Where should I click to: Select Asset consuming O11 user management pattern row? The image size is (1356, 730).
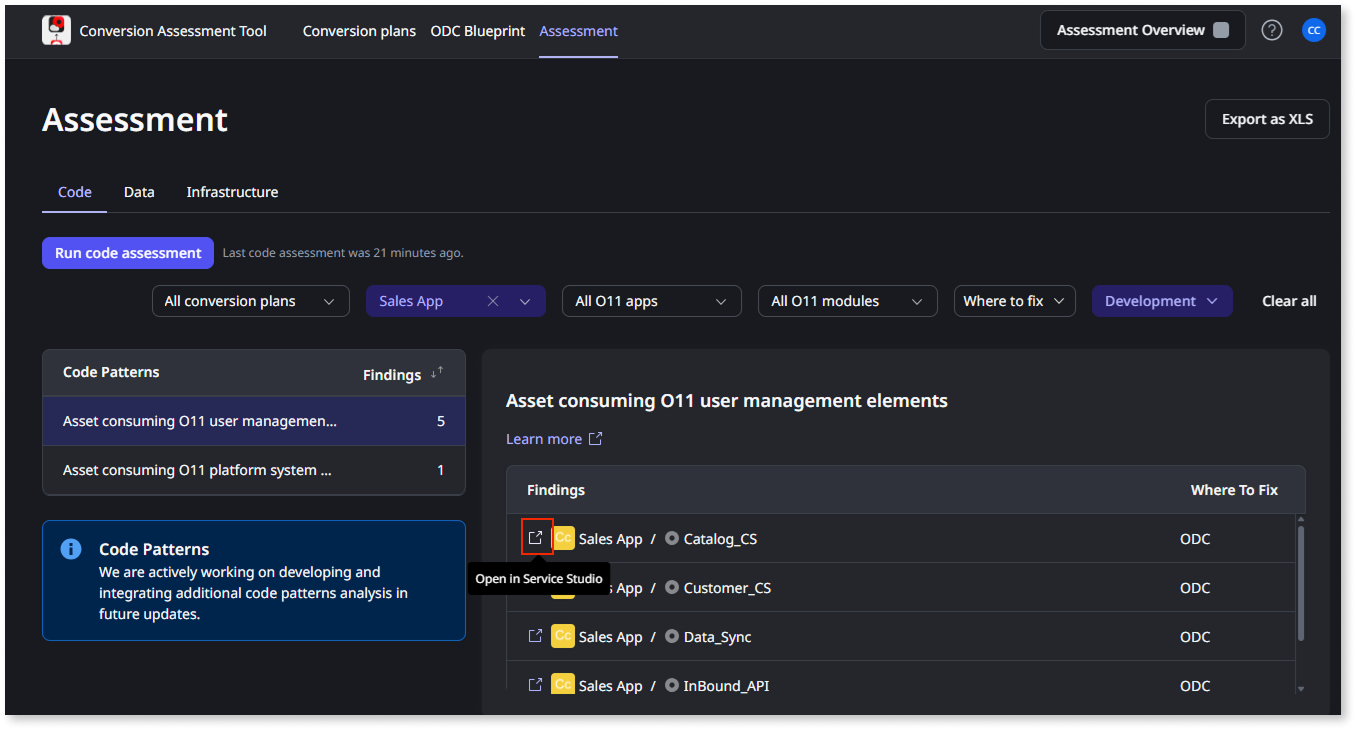pos(254,421)
